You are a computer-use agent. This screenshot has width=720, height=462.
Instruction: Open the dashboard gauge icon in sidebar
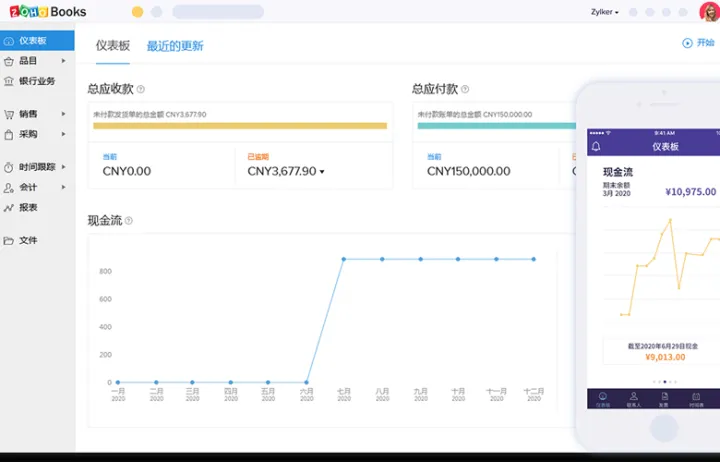pyautogui.click(x=9, y=41)
